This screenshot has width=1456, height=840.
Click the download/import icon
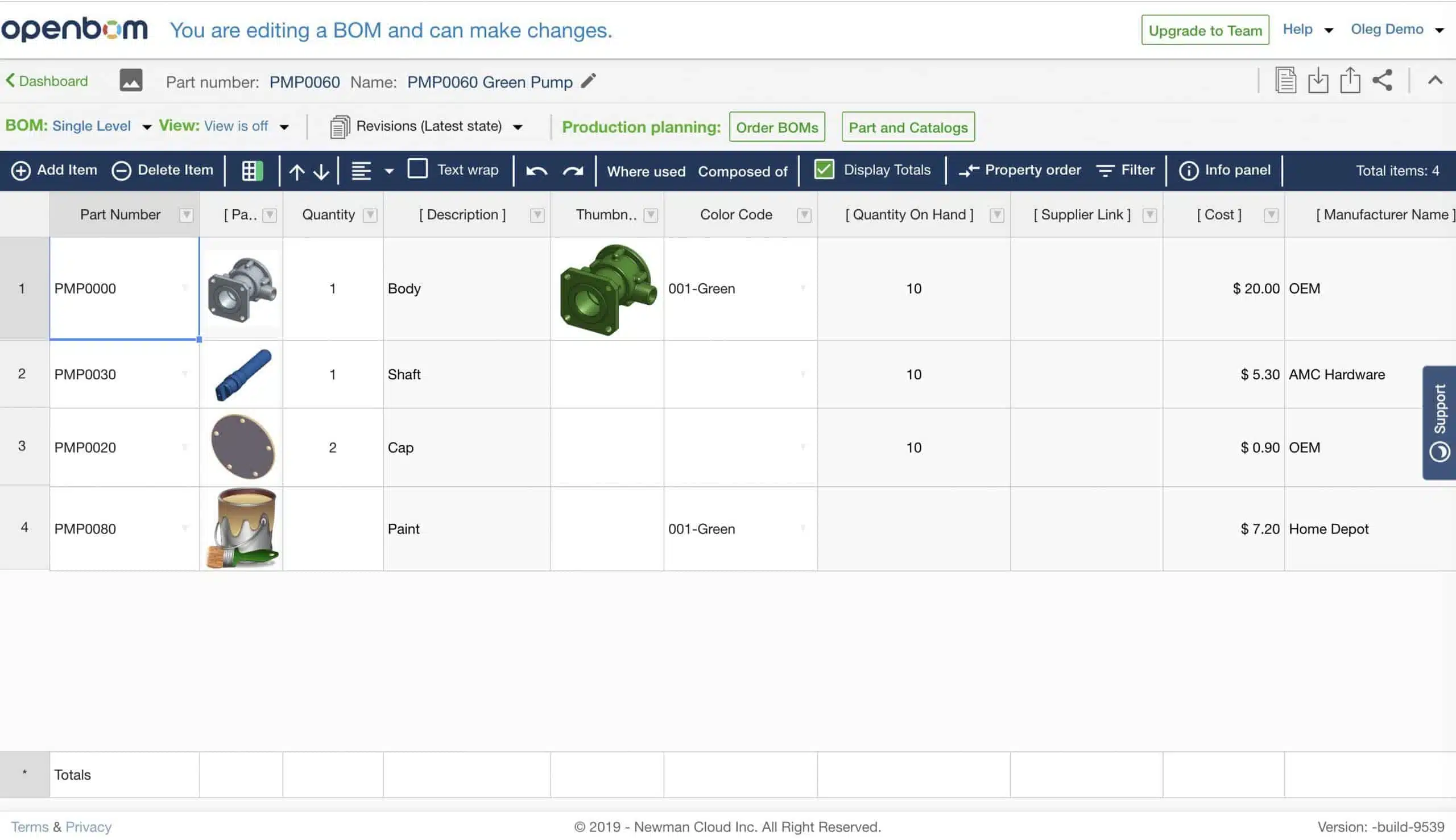pos(1318,80)
